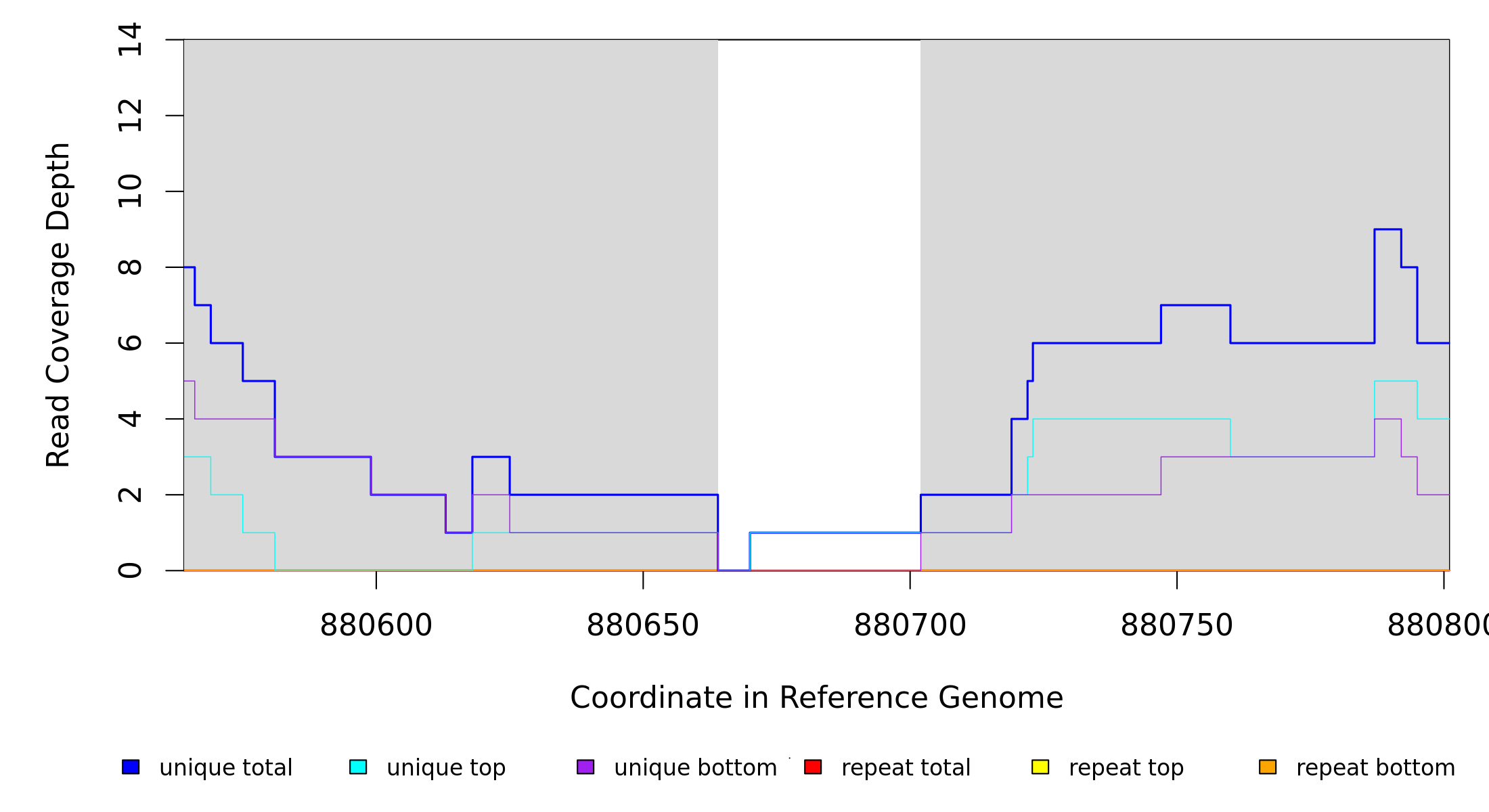Image resolution: width=1489 pixels, height=812 pixels.
Task: Click the yellow repeat top legend swatch
Action: tap(1040, 767)
